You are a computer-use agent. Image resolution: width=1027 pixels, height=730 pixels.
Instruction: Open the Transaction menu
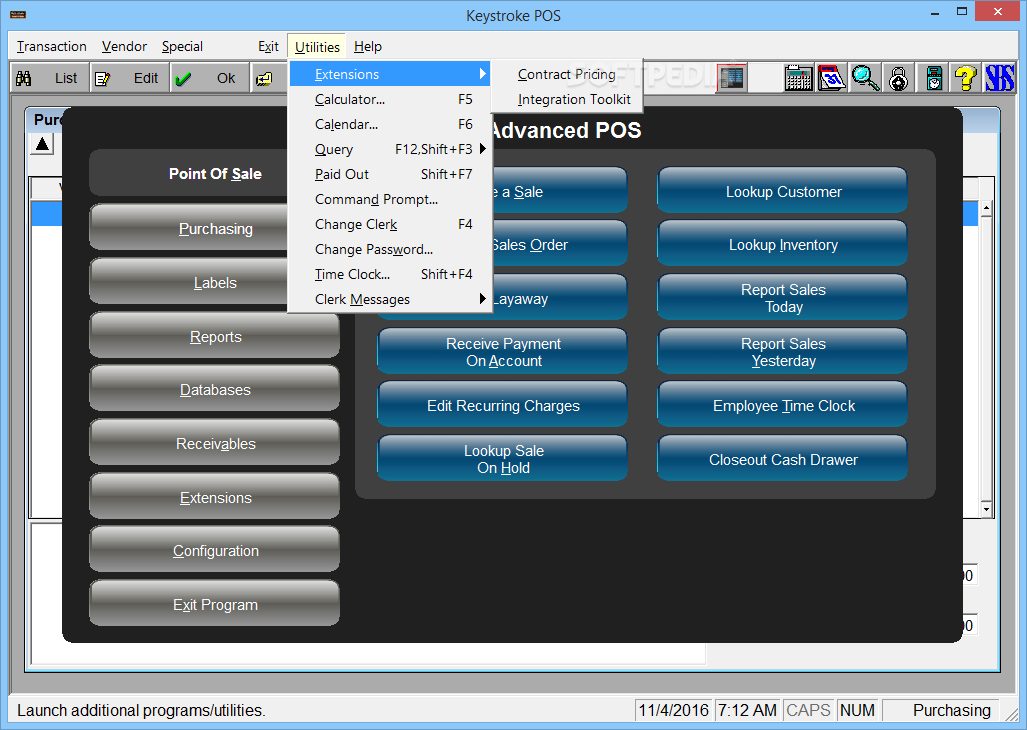click(x=52, y=46)
